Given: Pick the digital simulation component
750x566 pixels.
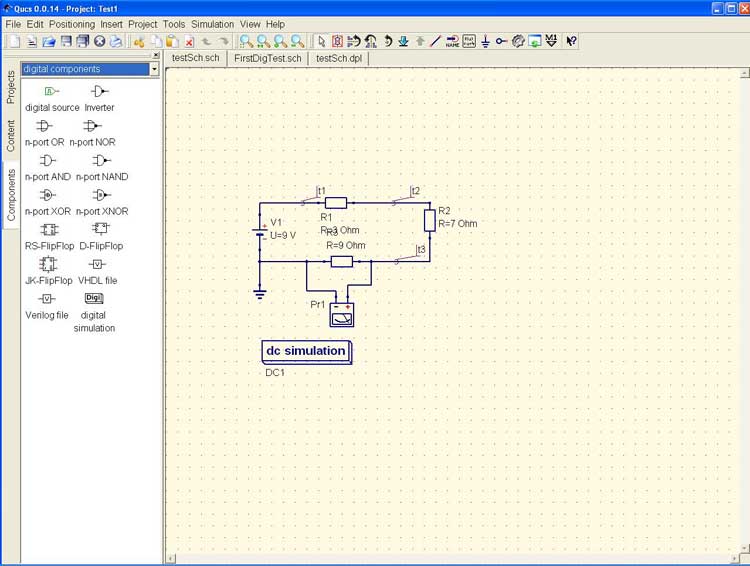Looking at the screenshot, I should 94,312.
